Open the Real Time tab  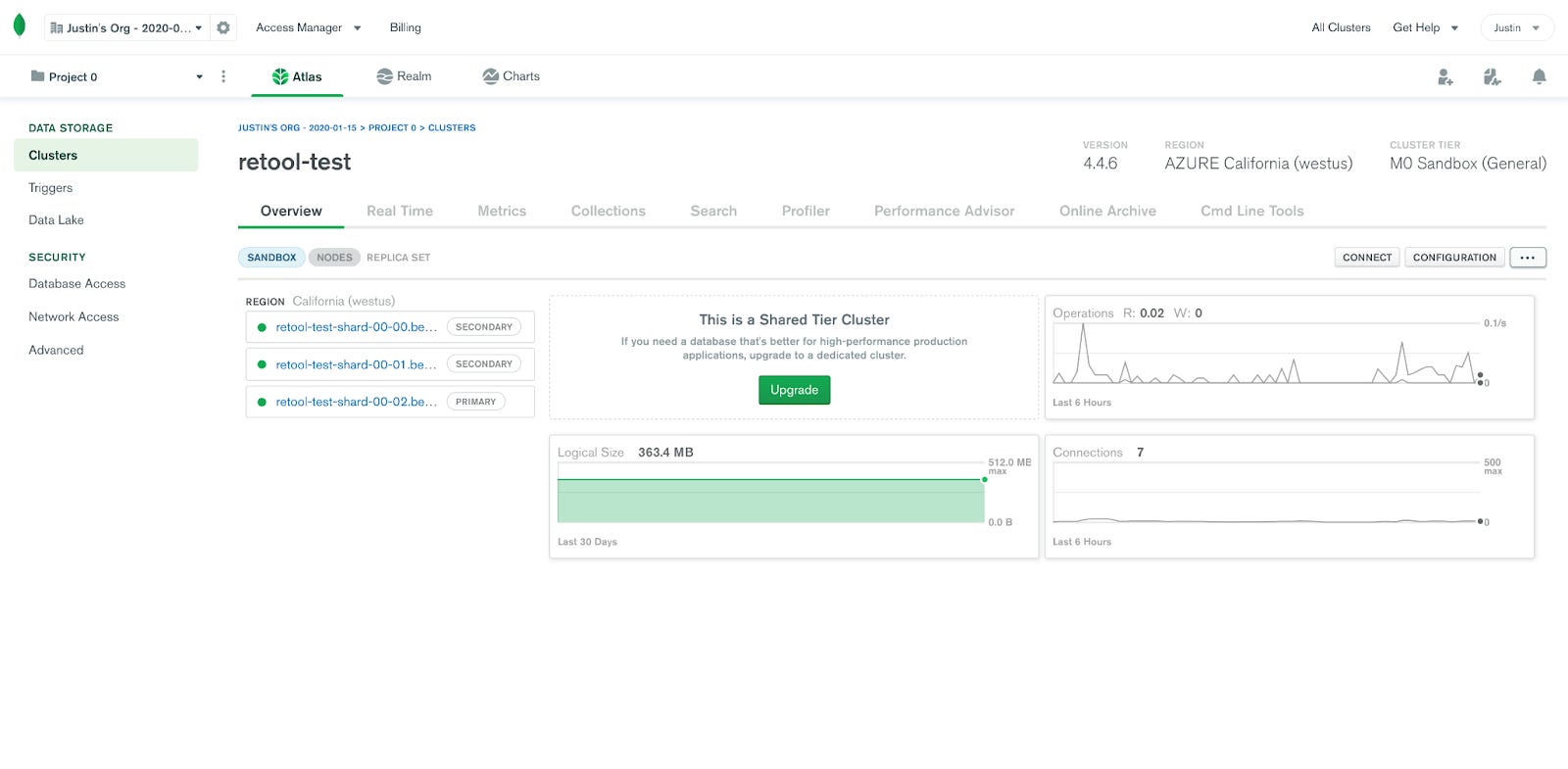(400, 211)
